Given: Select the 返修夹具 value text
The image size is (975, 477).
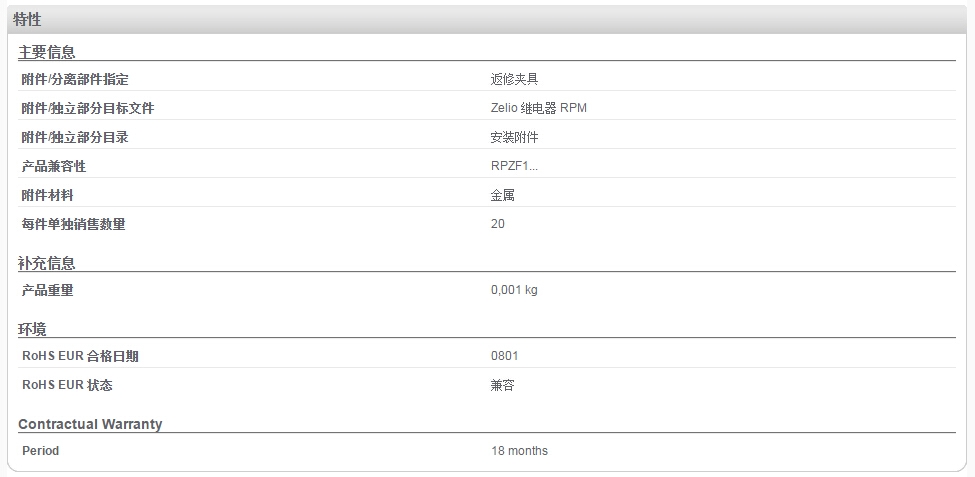Looking at the screenshot, I should pos(514,80).
